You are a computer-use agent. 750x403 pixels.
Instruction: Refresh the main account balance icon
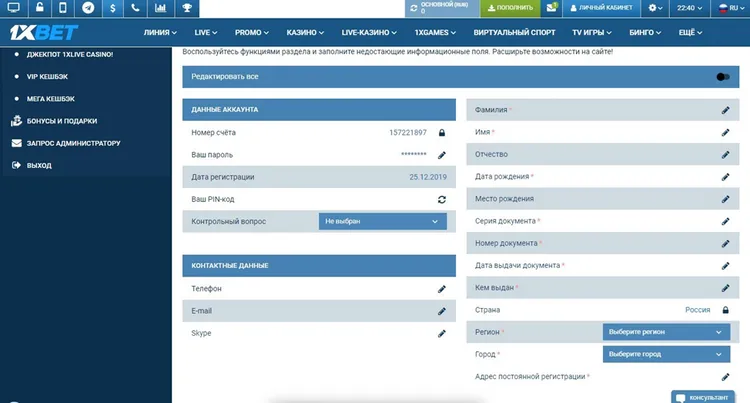point(414,8)
